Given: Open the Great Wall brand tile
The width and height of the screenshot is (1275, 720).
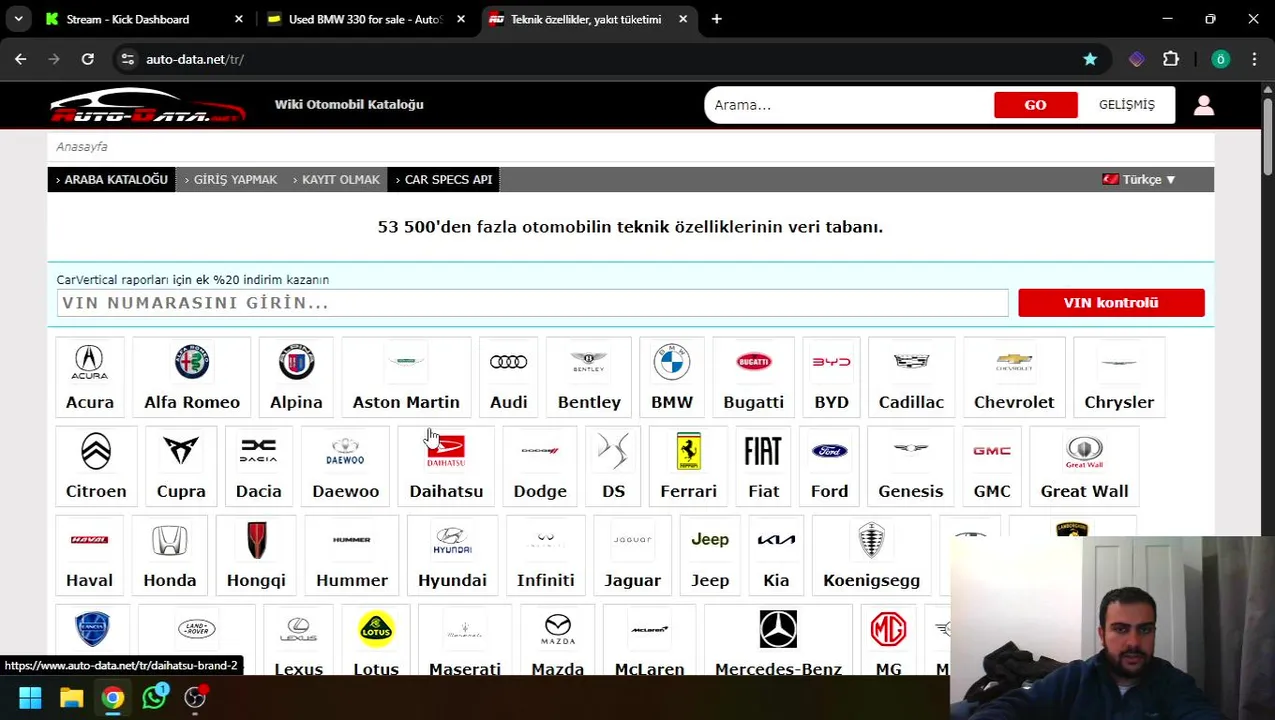Looking at the screenshot, I should [1084, 466].
